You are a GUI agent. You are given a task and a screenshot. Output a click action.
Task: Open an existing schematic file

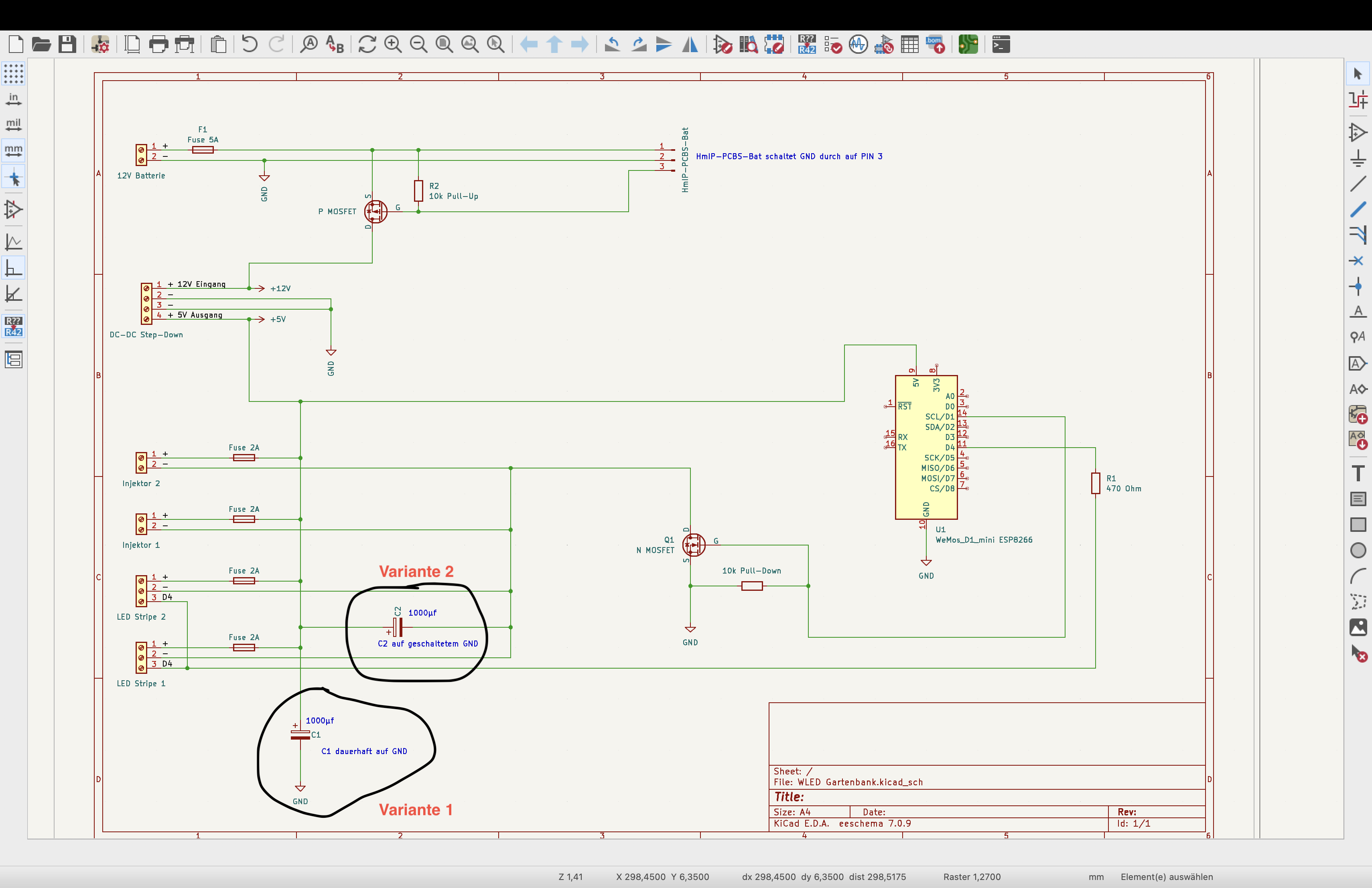[41, 45]
